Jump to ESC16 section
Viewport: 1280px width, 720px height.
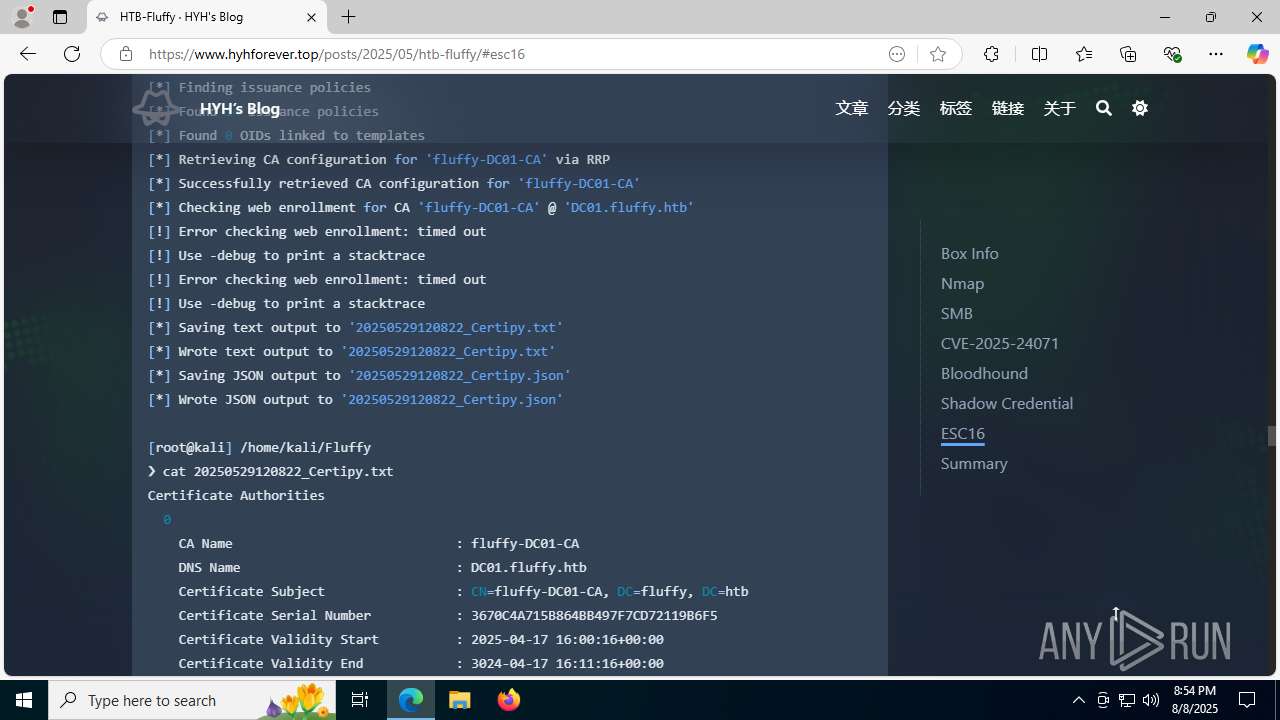963,433
